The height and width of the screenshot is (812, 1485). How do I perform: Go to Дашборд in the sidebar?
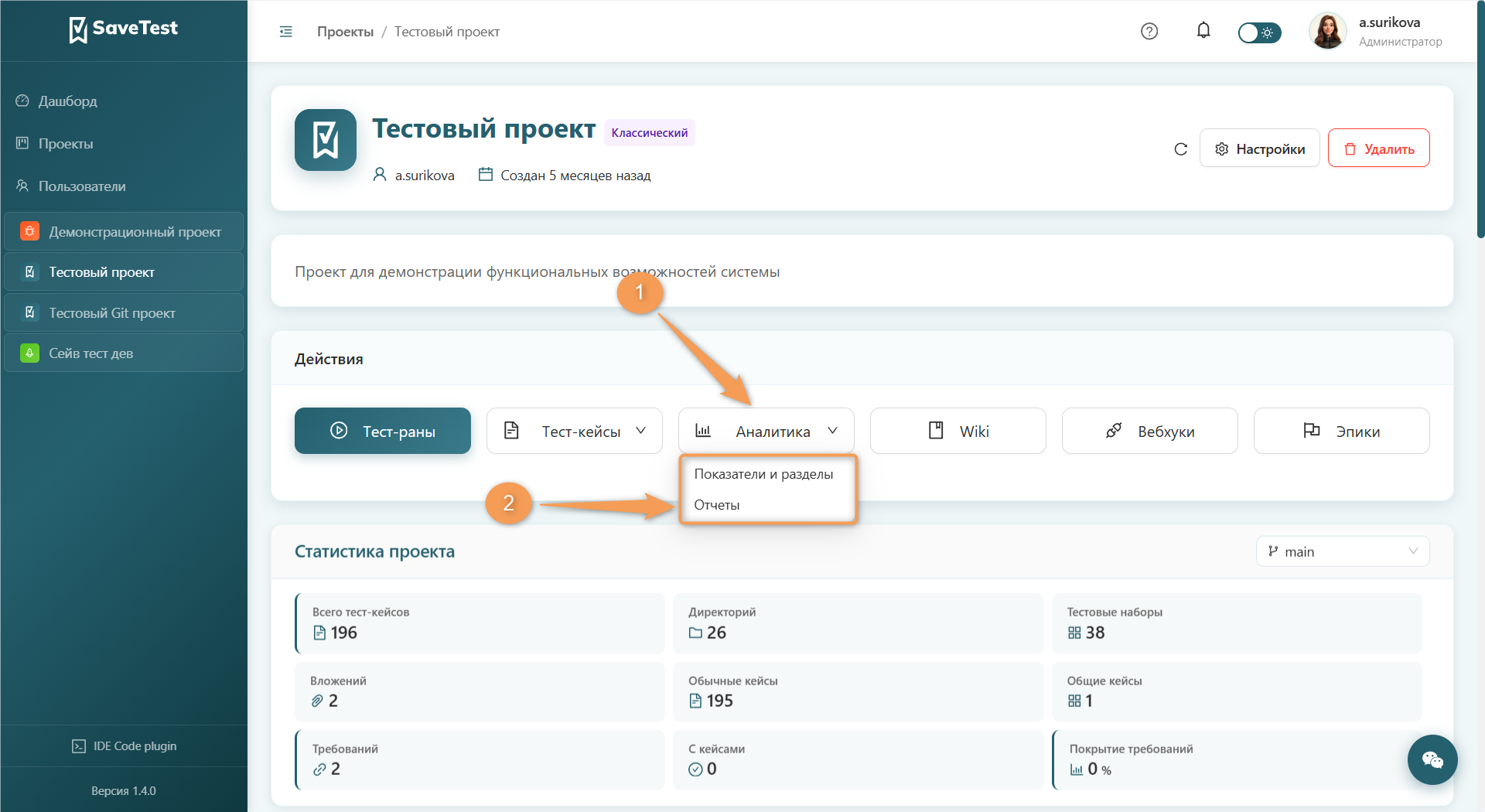point(67,101)
